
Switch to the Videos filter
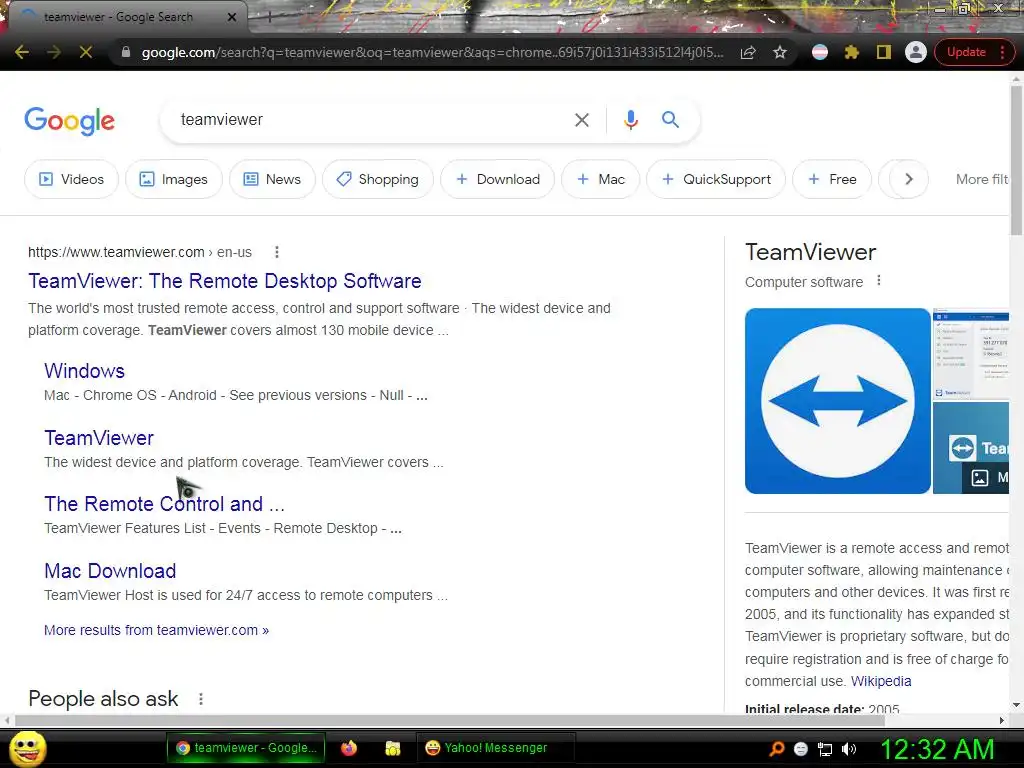pos(72,179)
